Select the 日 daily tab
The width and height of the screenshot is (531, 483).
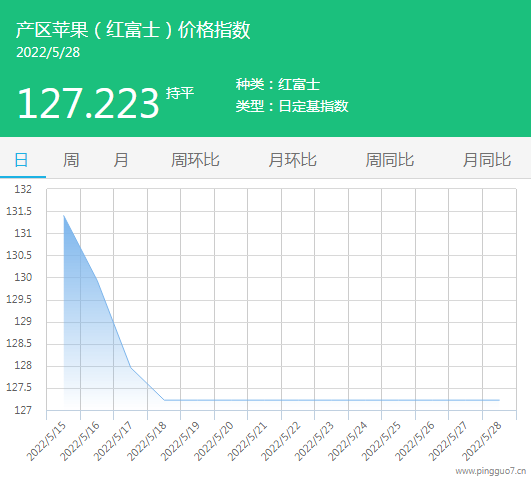[21, 160]
